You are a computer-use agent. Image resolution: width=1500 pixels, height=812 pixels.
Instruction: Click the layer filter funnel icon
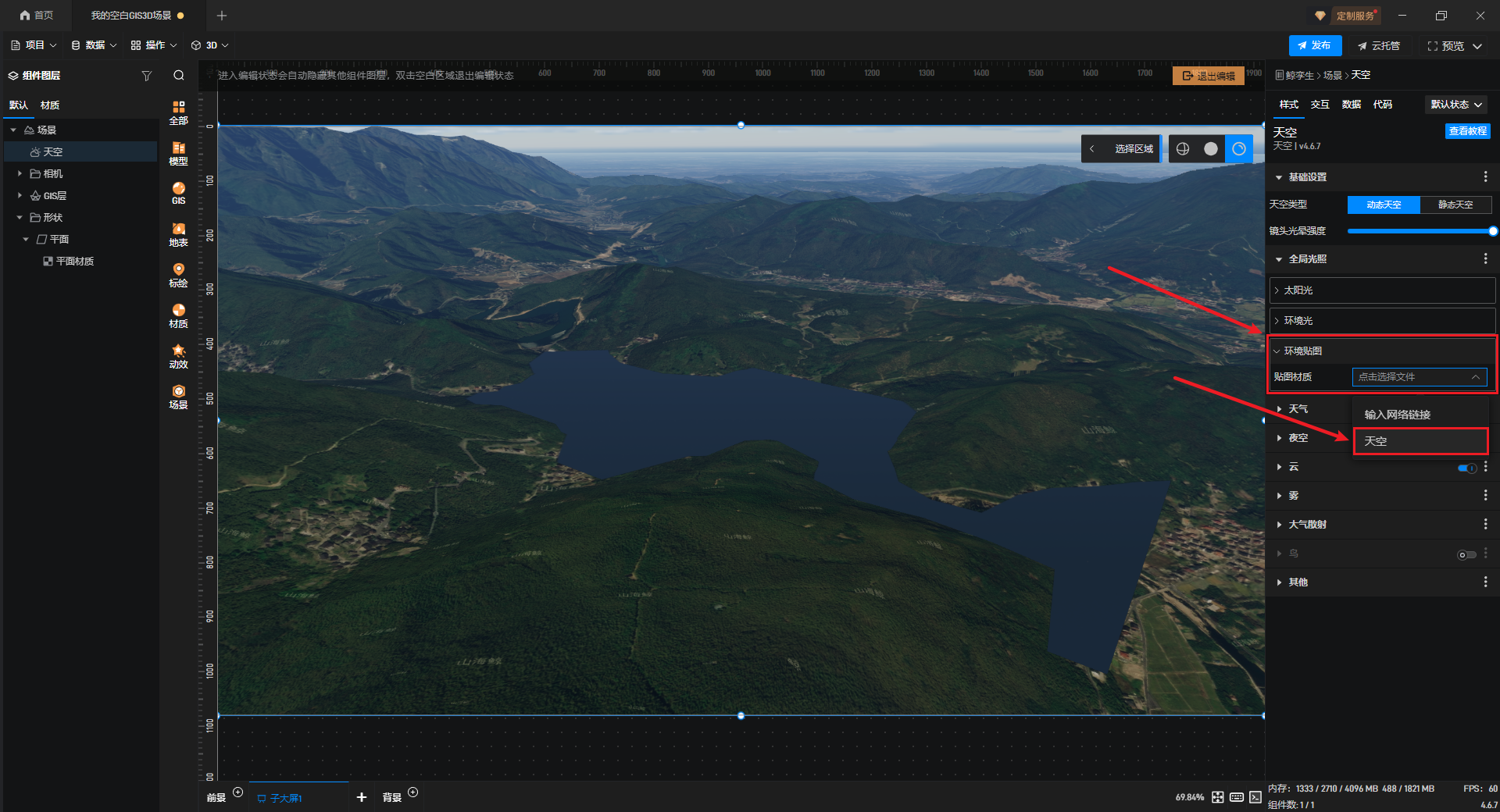point(146,76)
